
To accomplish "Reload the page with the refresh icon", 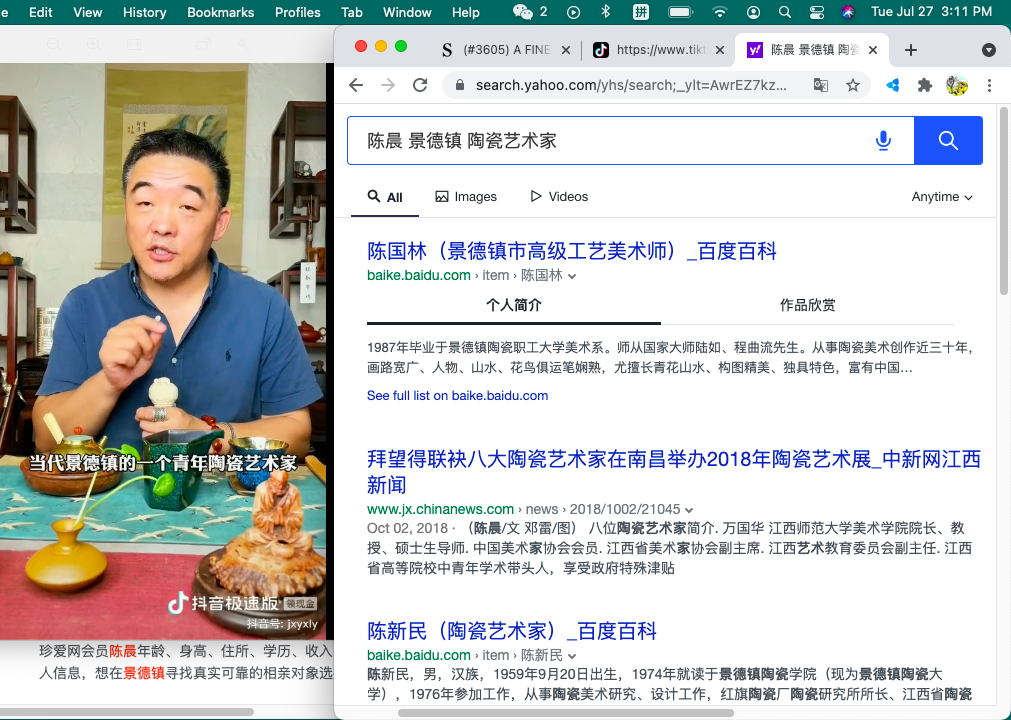I will click(x=420, y=85).
